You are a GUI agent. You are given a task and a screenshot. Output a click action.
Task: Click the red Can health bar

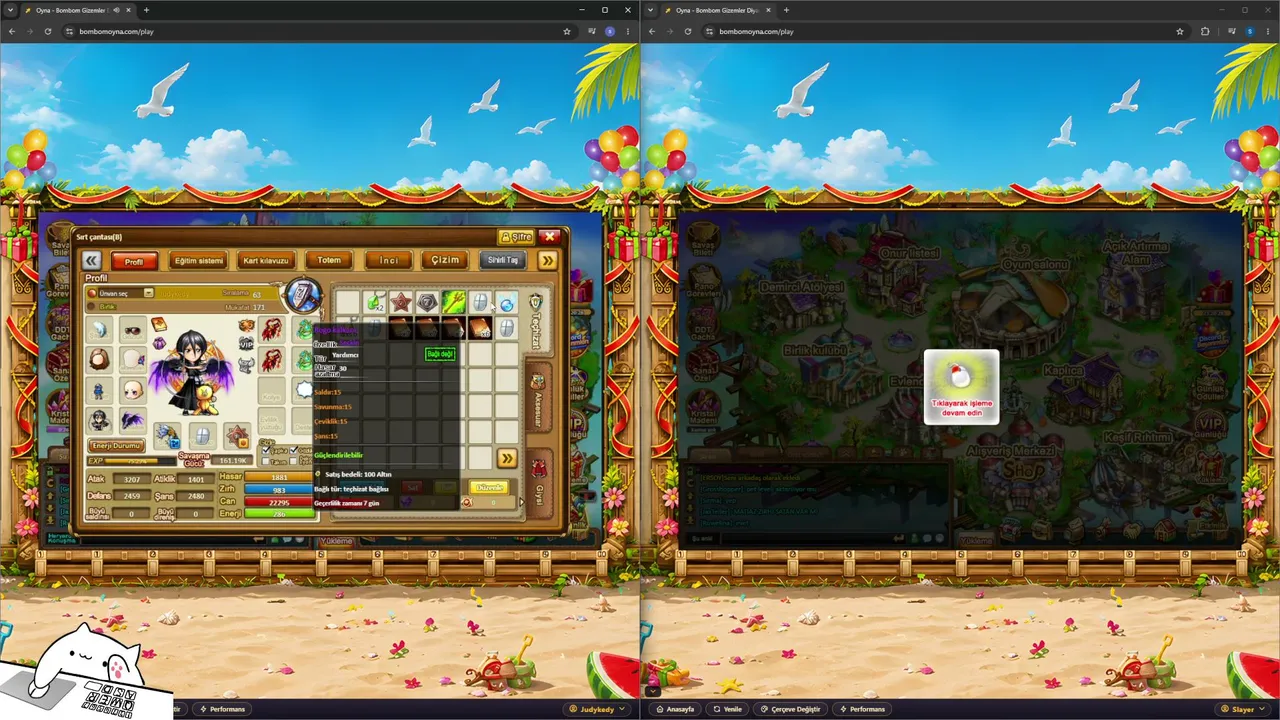279,501
